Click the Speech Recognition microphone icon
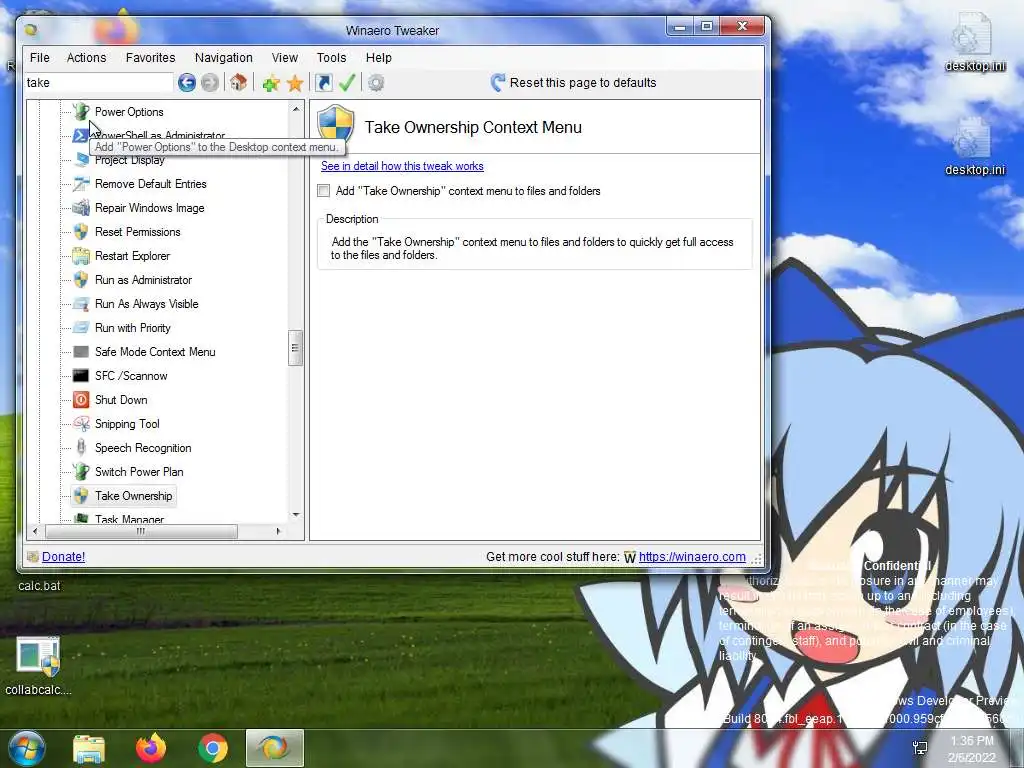1024x768 pixels. pyautogui.click(x=81, y=447)
